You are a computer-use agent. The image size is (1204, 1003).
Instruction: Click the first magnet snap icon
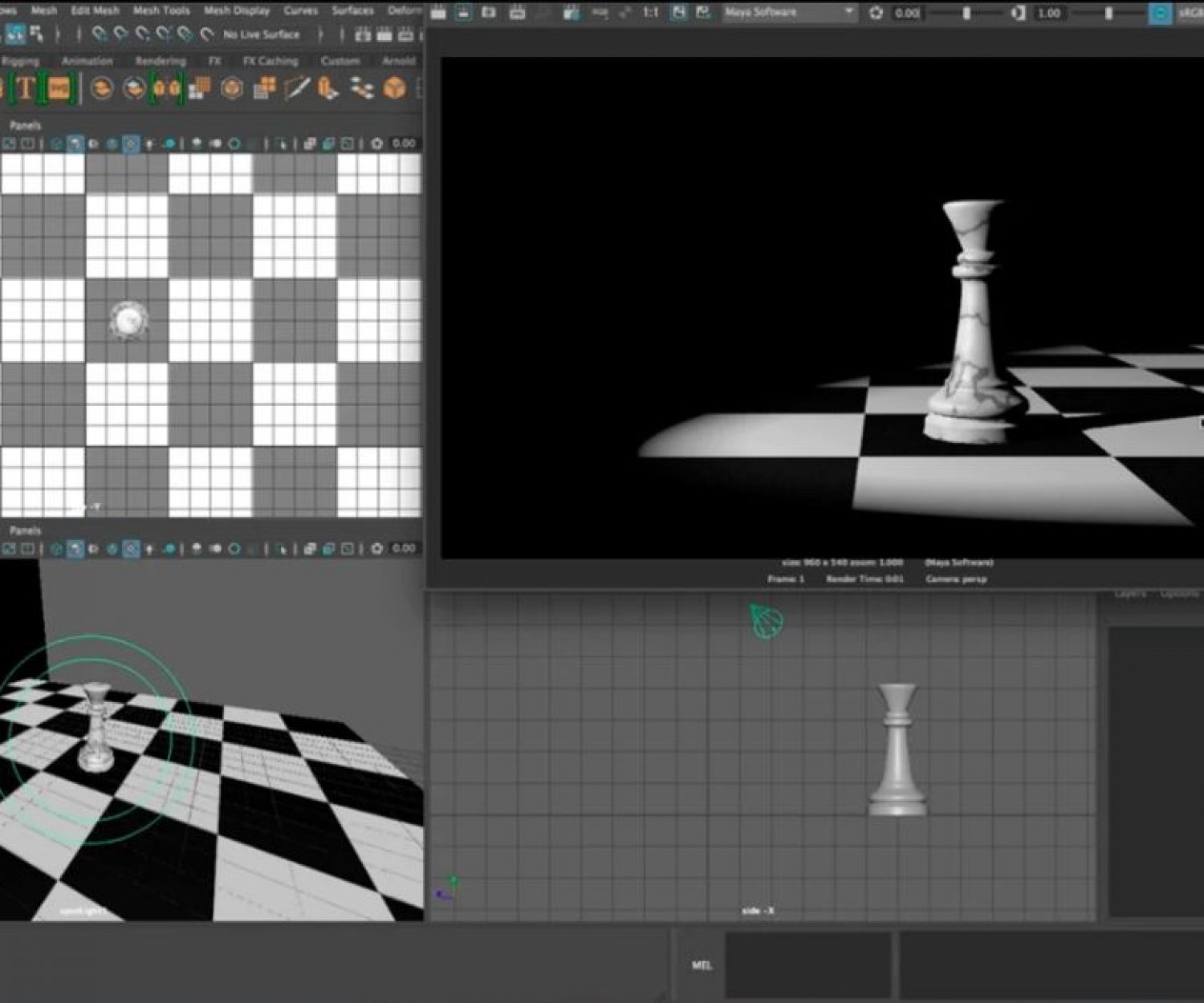click(100, 35)
